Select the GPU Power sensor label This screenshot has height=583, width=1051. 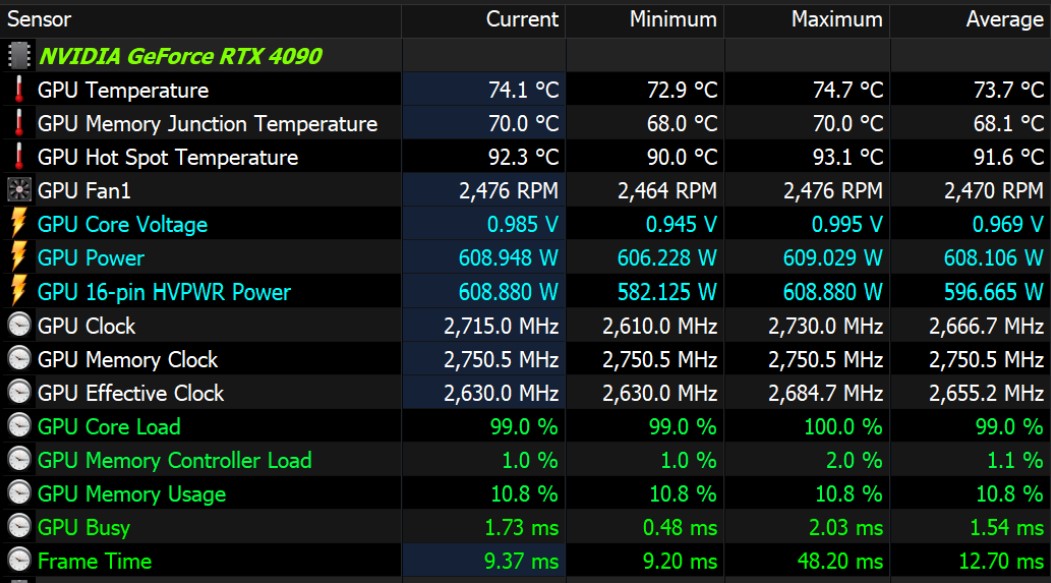coord(91,258)
